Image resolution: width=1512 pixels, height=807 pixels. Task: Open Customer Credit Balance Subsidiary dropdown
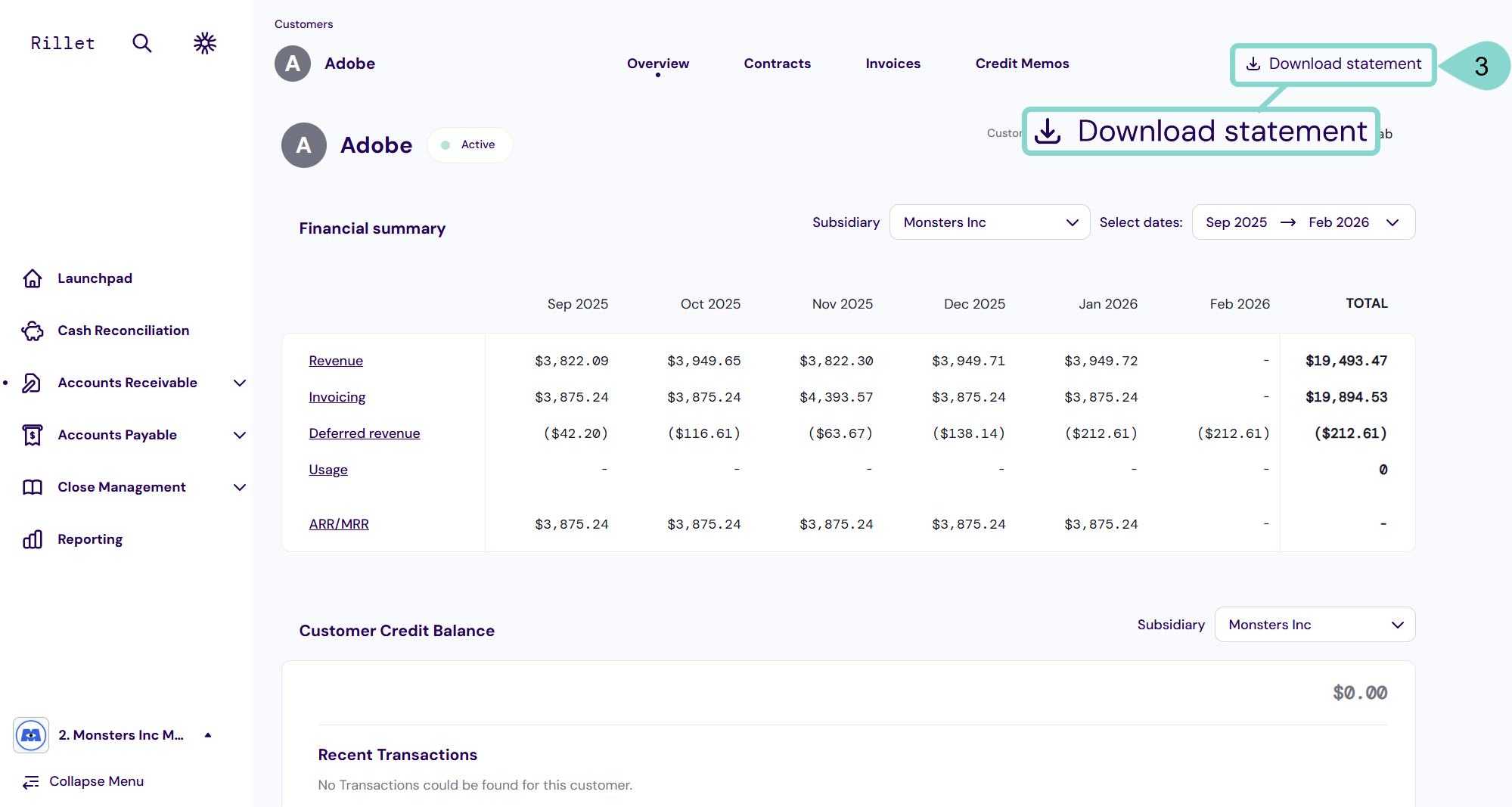tap(1315, 625)
